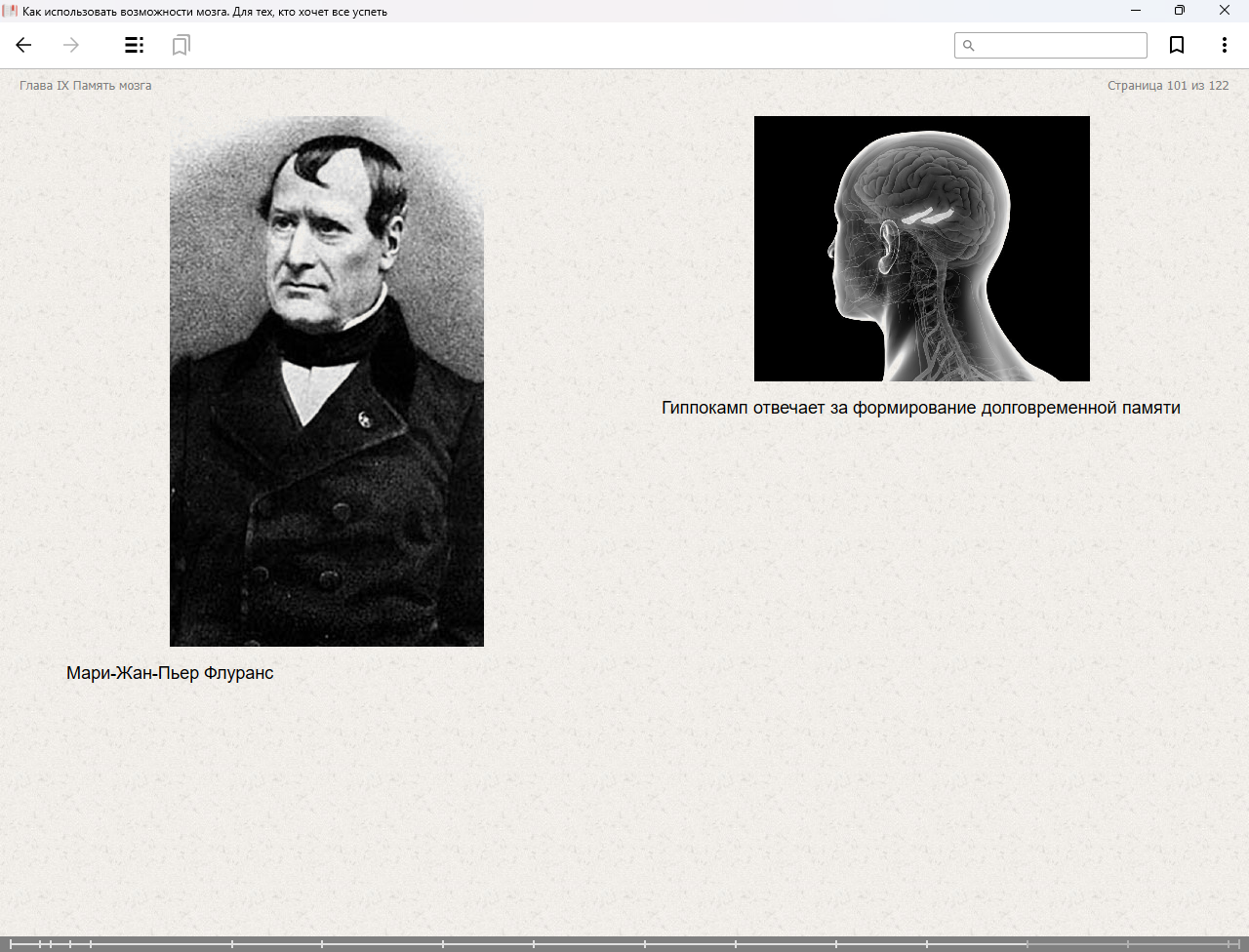The width and height of the screenshot is (1249, 952).
Task: Click the caption about 'Гиппокамп' memory
Action: 920,408
